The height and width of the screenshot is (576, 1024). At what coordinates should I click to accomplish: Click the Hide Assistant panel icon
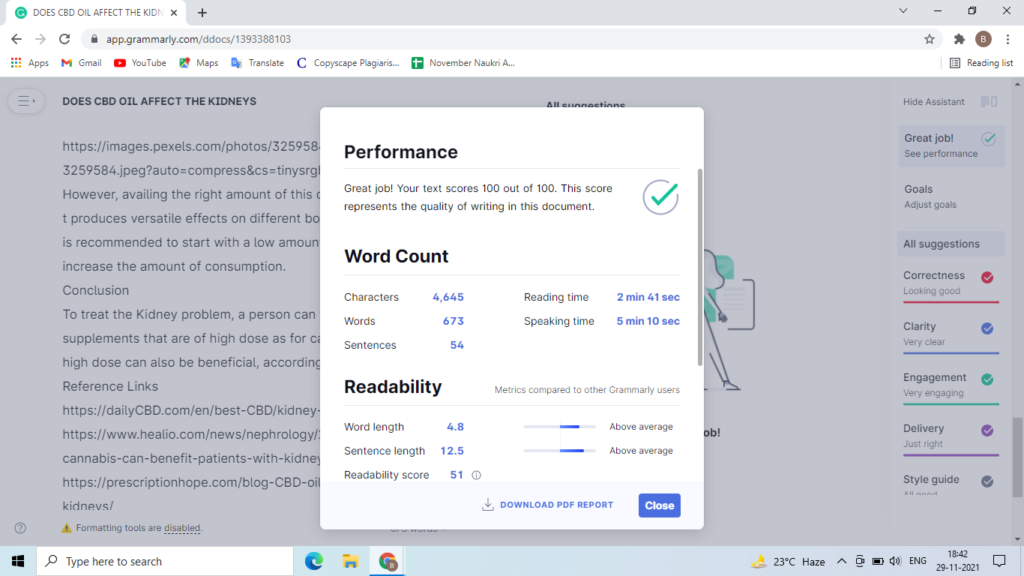click(x=989, y=101)
